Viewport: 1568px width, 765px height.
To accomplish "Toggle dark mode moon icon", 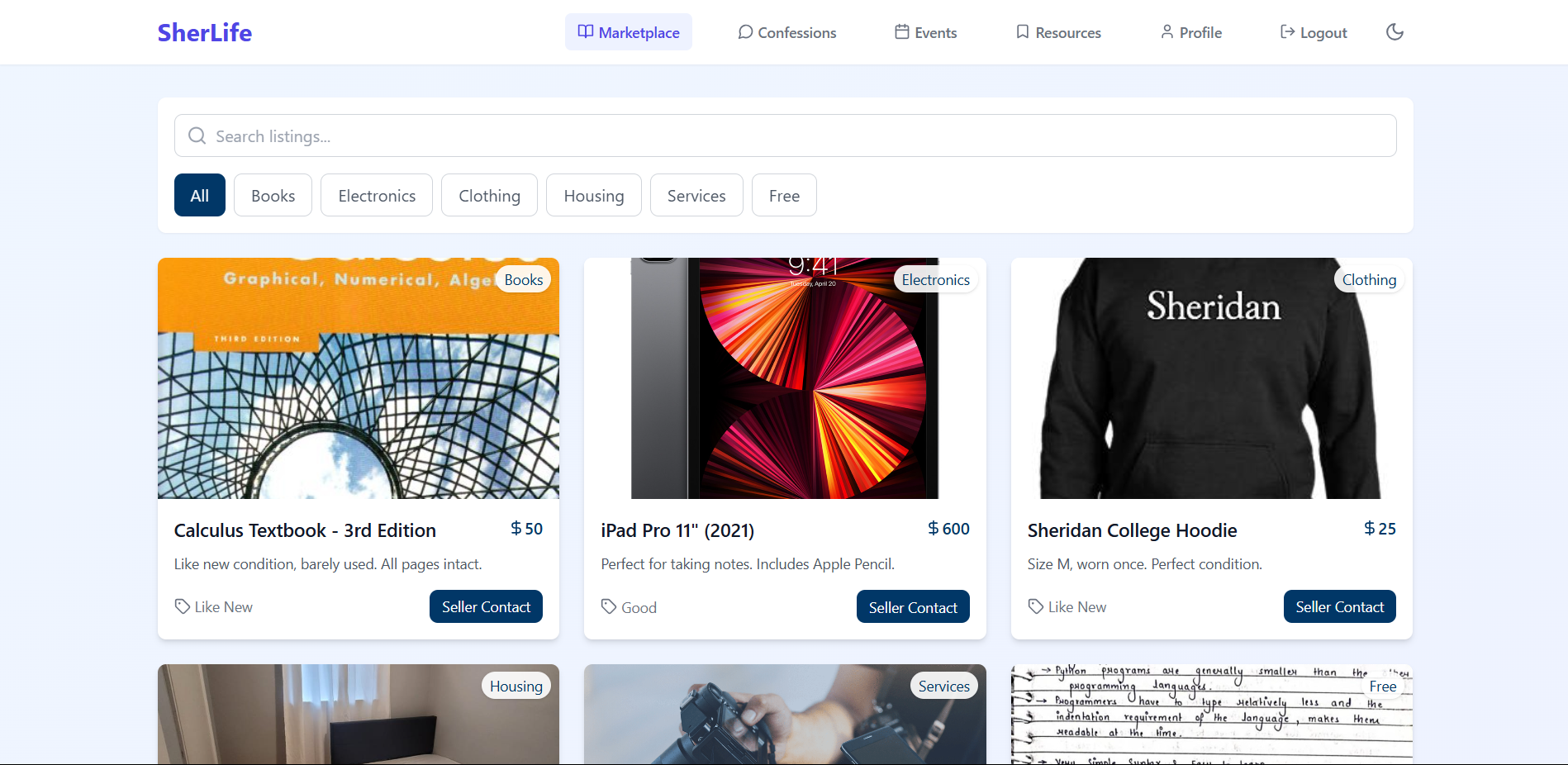I will click(1395, 32).
